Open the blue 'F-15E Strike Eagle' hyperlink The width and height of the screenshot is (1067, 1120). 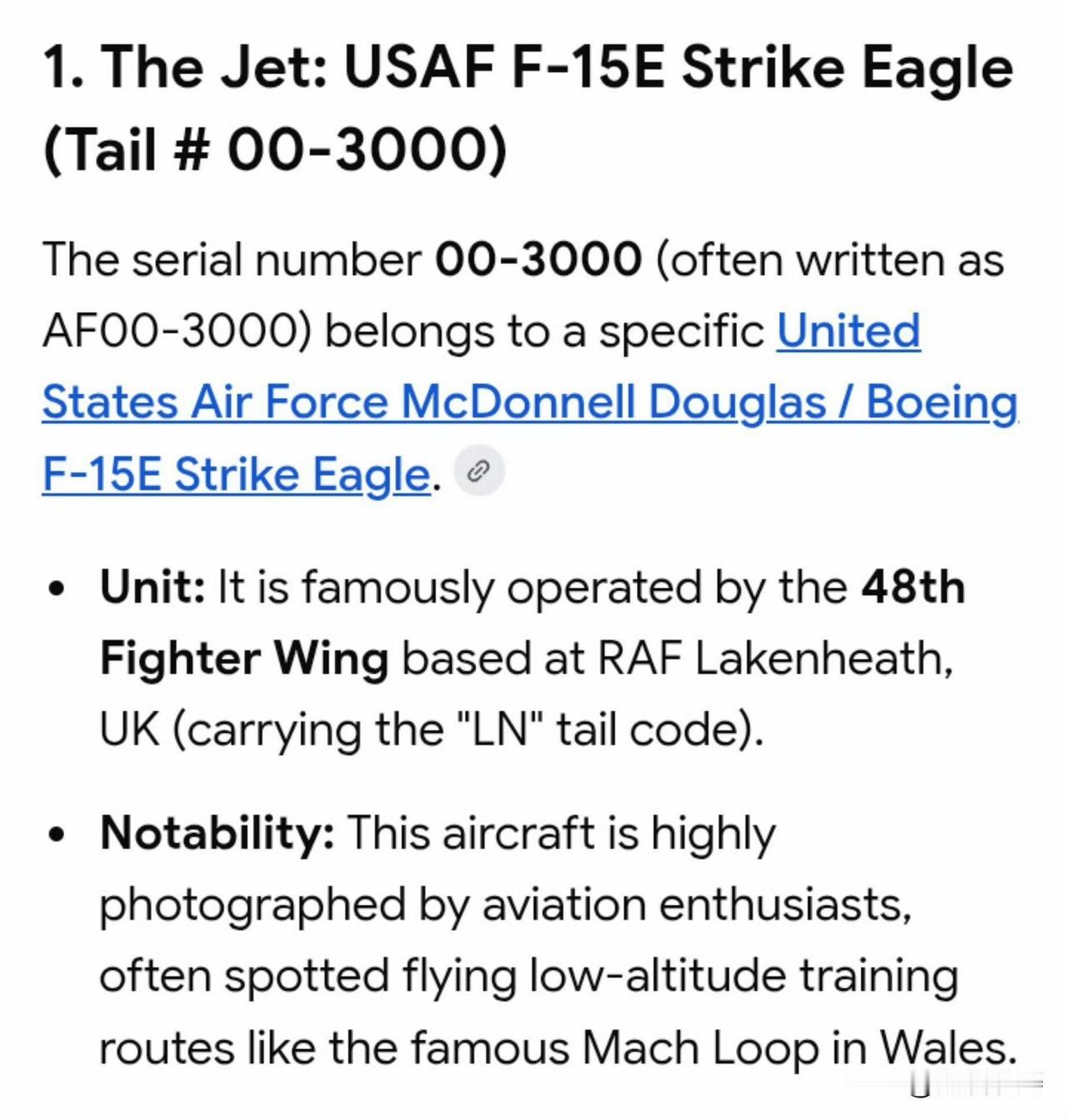(236, 475)
